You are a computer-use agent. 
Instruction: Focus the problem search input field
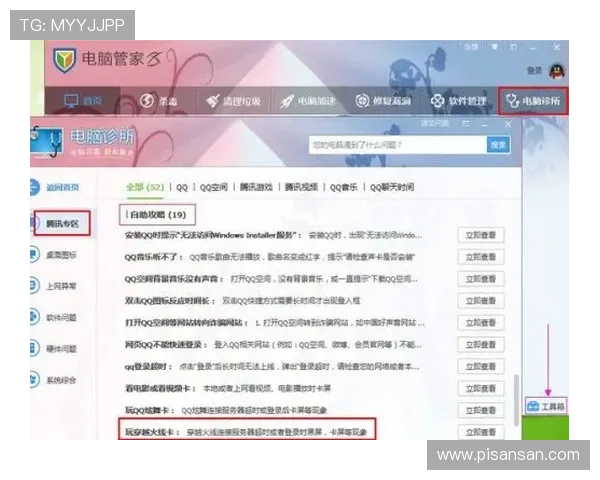point(398,145)
